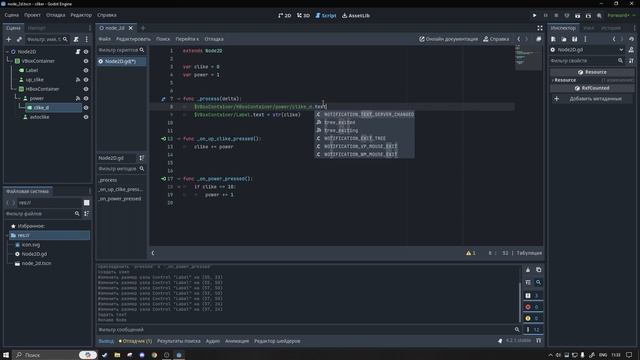
Task: Stop the running project
Action: (556, 16)
